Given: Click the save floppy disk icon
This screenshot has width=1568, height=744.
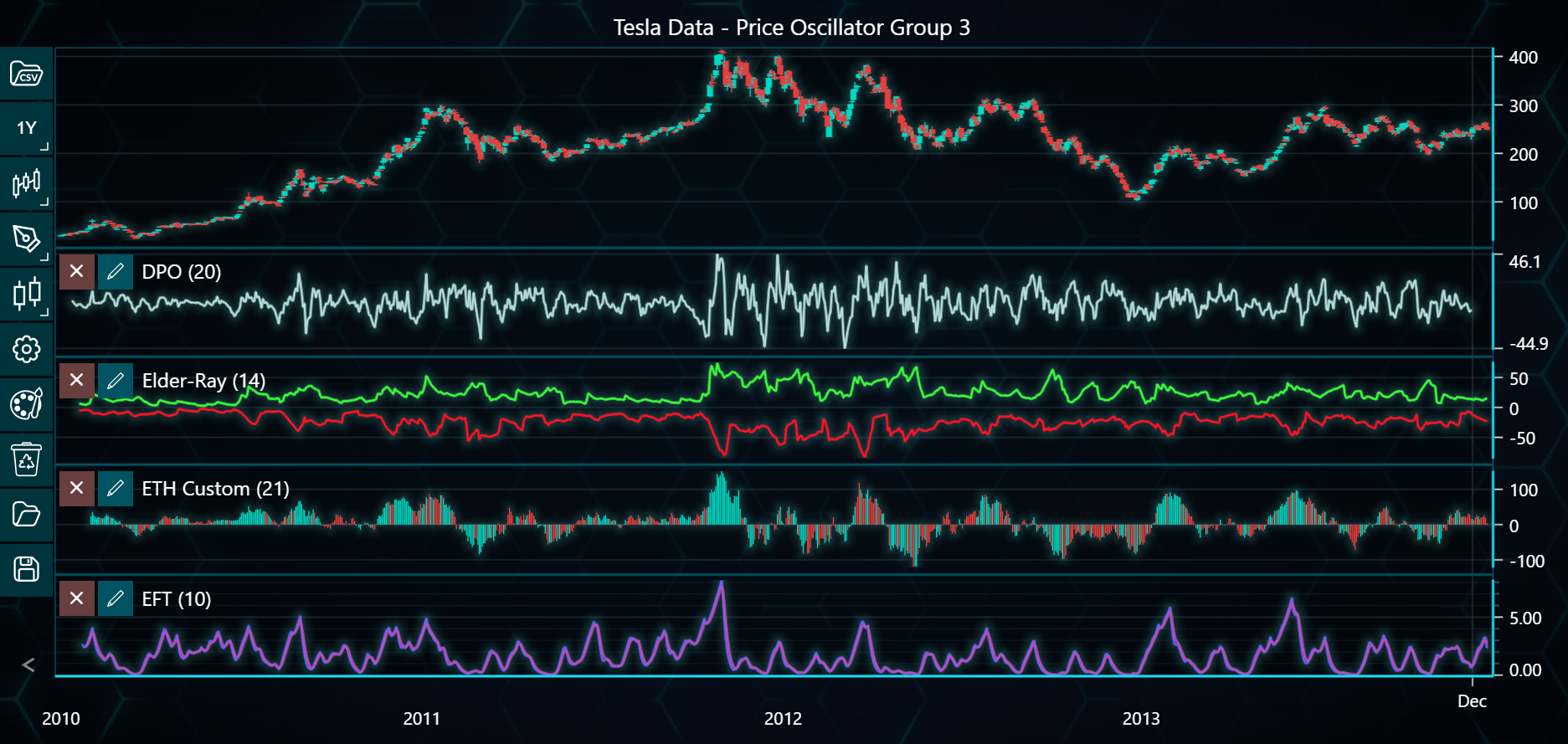Looking at the screenshot, I should (x=26, y=569).
